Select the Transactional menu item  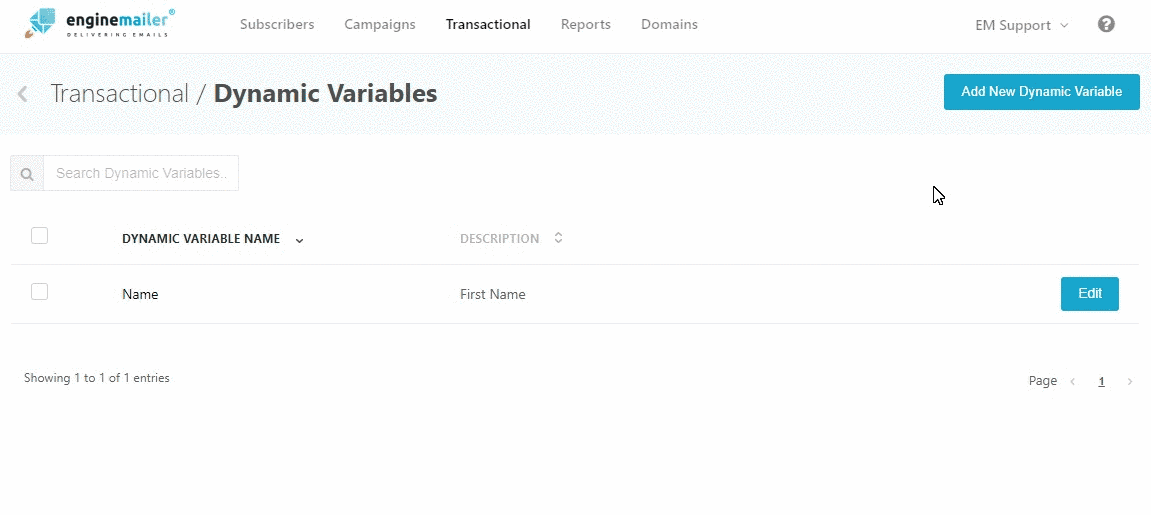488,24
